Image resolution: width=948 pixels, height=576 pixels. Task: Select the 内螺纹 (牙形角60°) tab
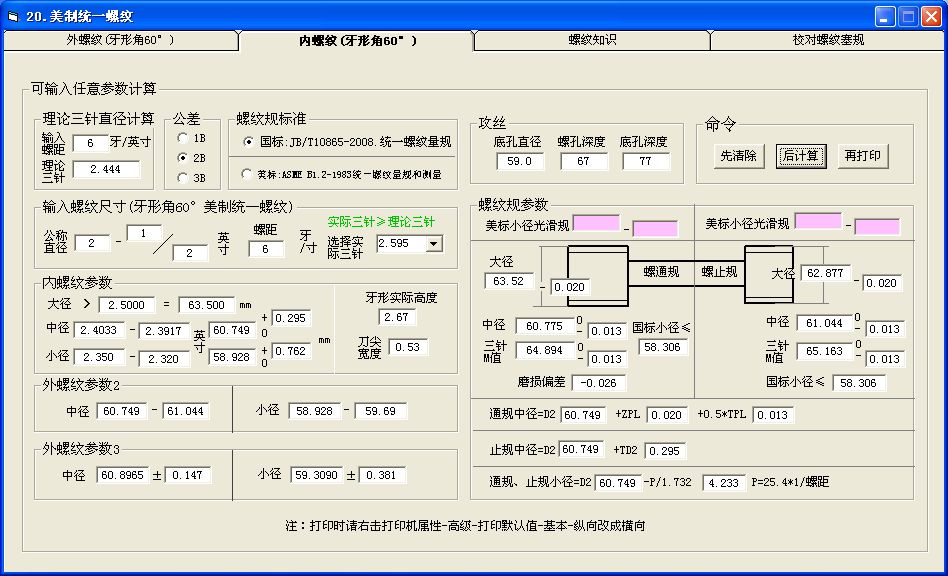click(x=357, y=41)
